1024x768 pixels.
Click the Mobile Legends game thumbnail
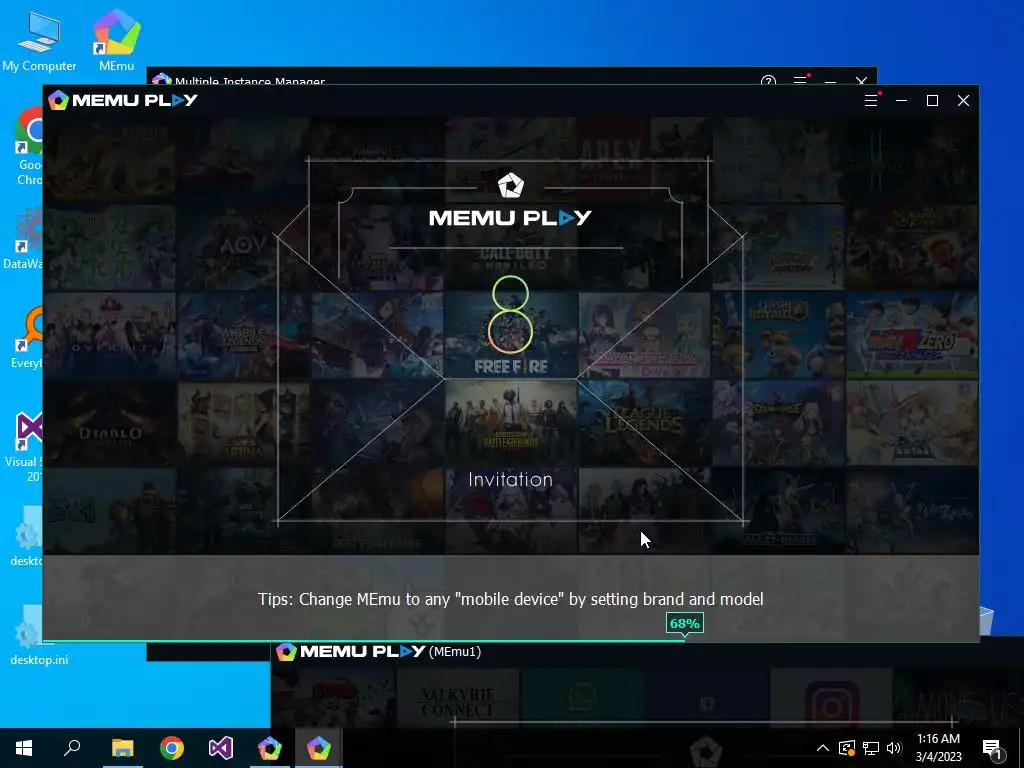(243, 335)
